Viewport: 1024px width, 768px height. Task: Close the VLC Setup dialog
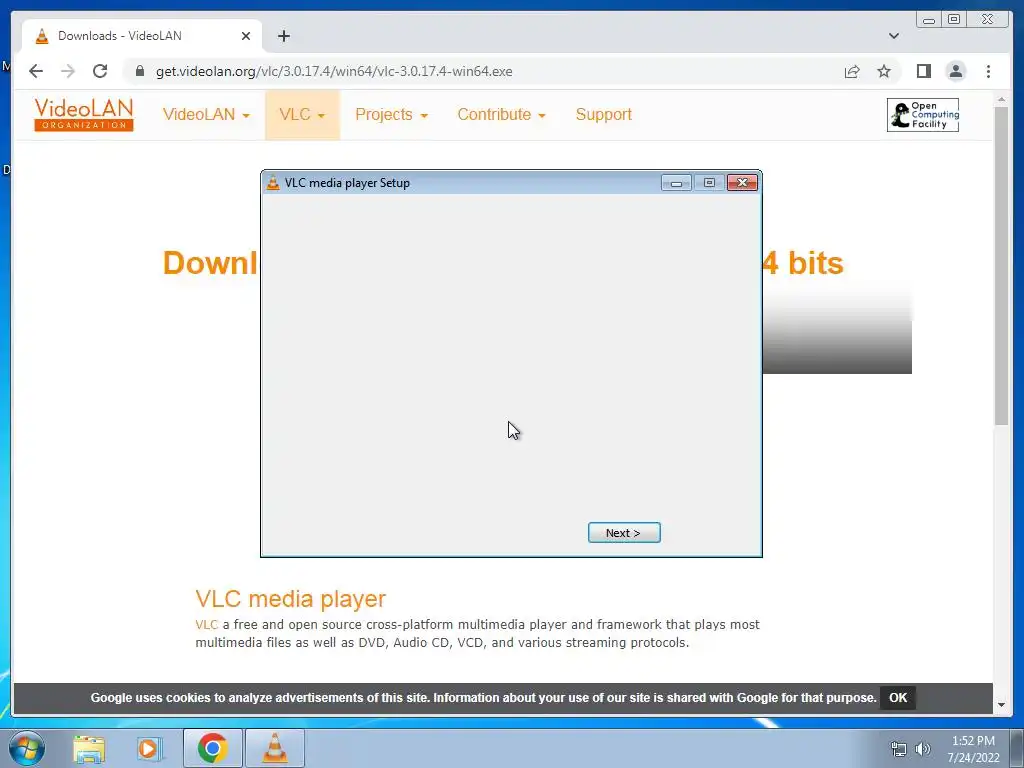[x=743, y=183]
